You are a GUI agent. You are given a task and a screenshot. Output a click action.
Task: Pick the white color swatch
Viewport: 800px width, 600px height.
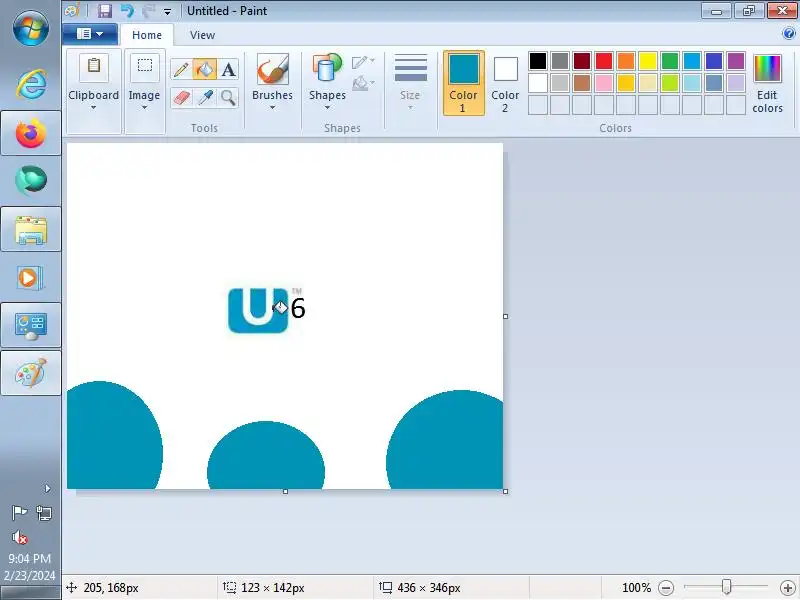pos(538,83)
